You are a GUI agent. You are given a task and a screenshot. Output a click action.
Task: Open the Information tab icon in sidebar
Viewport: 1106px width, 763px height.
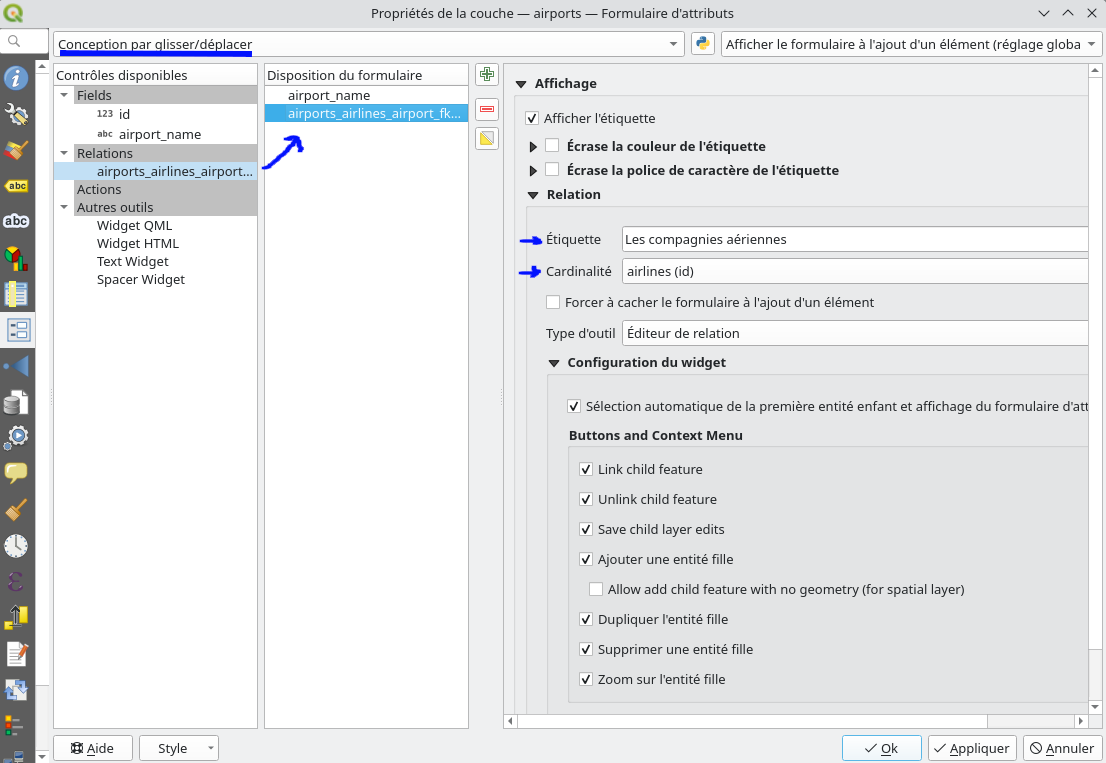coord(16,78)
